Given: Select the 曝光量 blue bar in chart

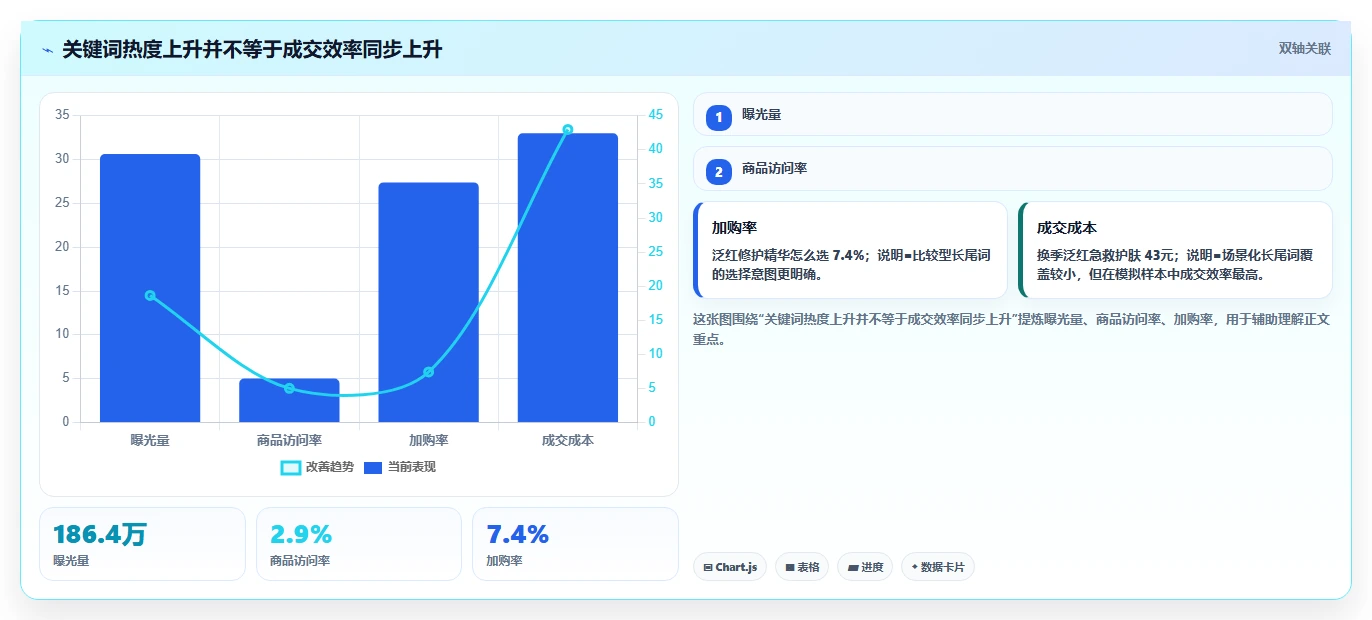Looking at the screenshot, I should [150, 288].
